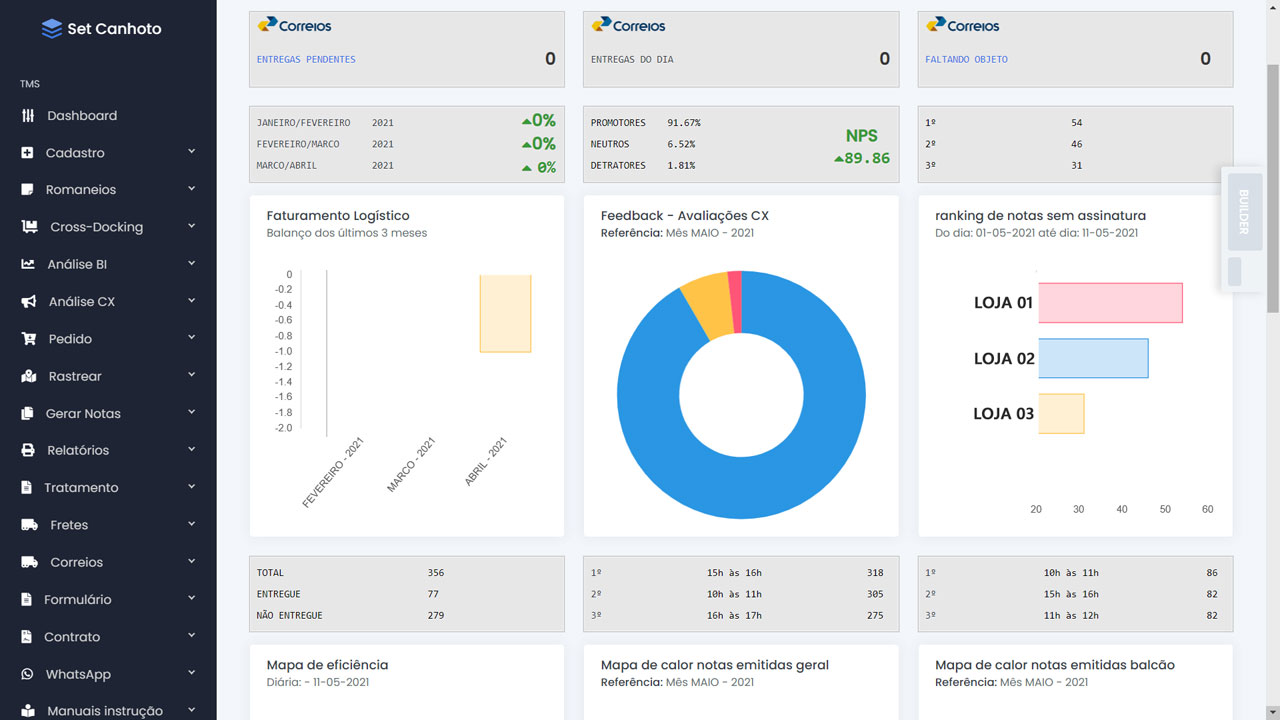
Task: Open the BUILDER side panel tab
Action: [1243, 212]
